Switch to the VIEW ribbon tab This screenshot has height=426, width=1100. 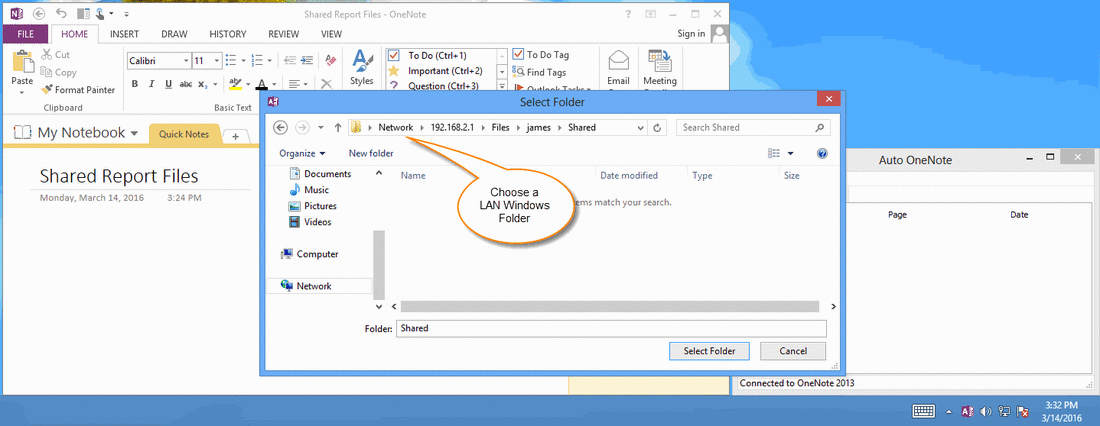(x=331, y=34)
